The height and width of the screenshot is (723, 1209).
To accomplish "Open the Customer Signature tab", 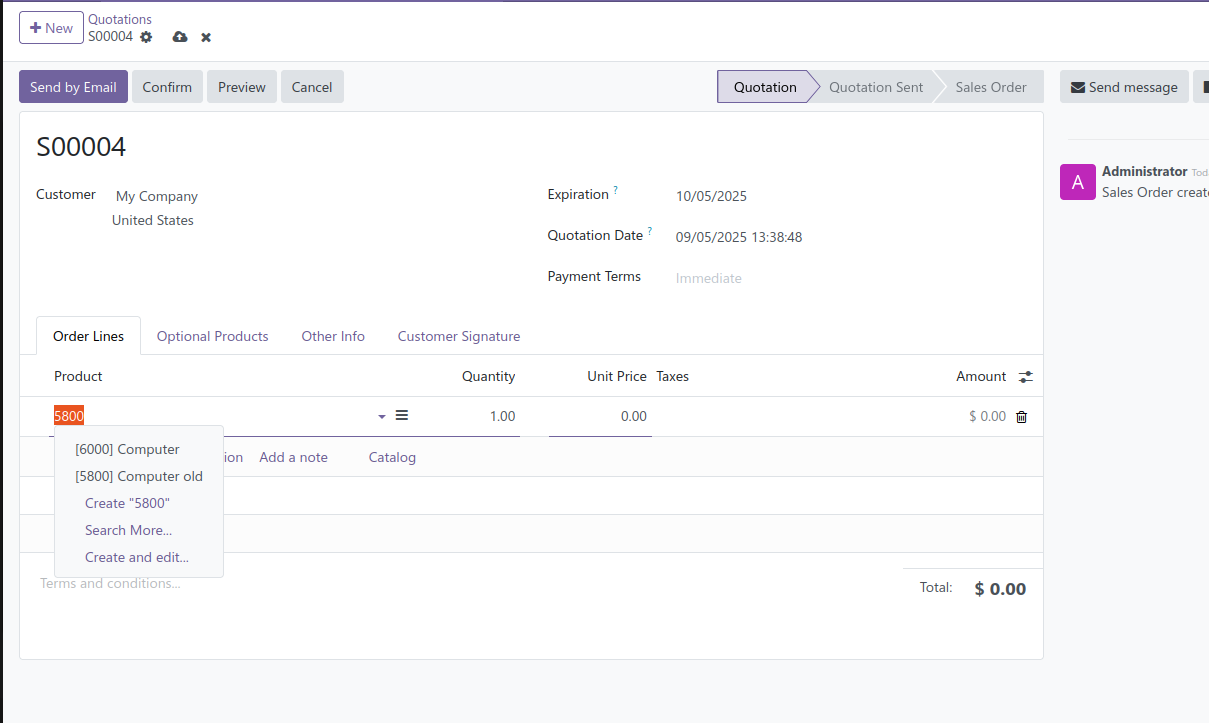I will pos(458,336).
